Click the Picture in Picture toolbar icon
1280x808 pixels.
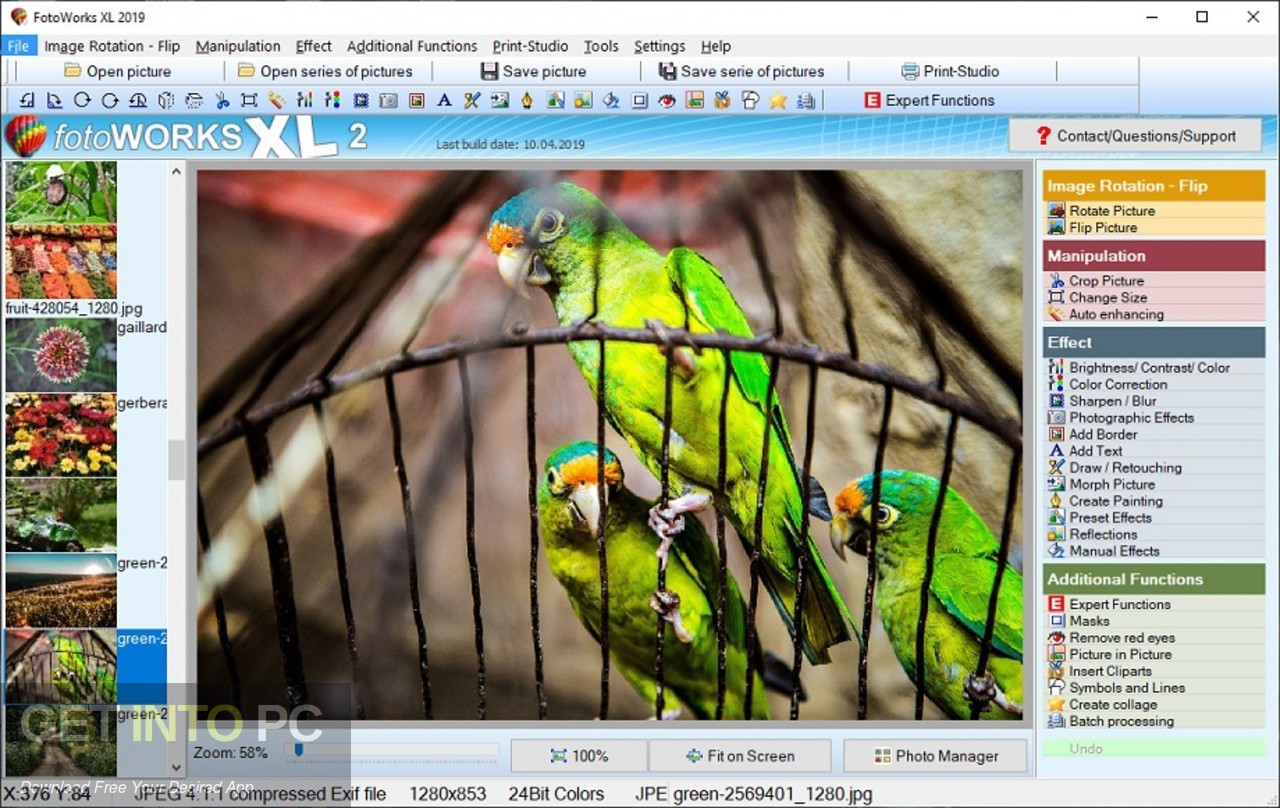(694, 100)
